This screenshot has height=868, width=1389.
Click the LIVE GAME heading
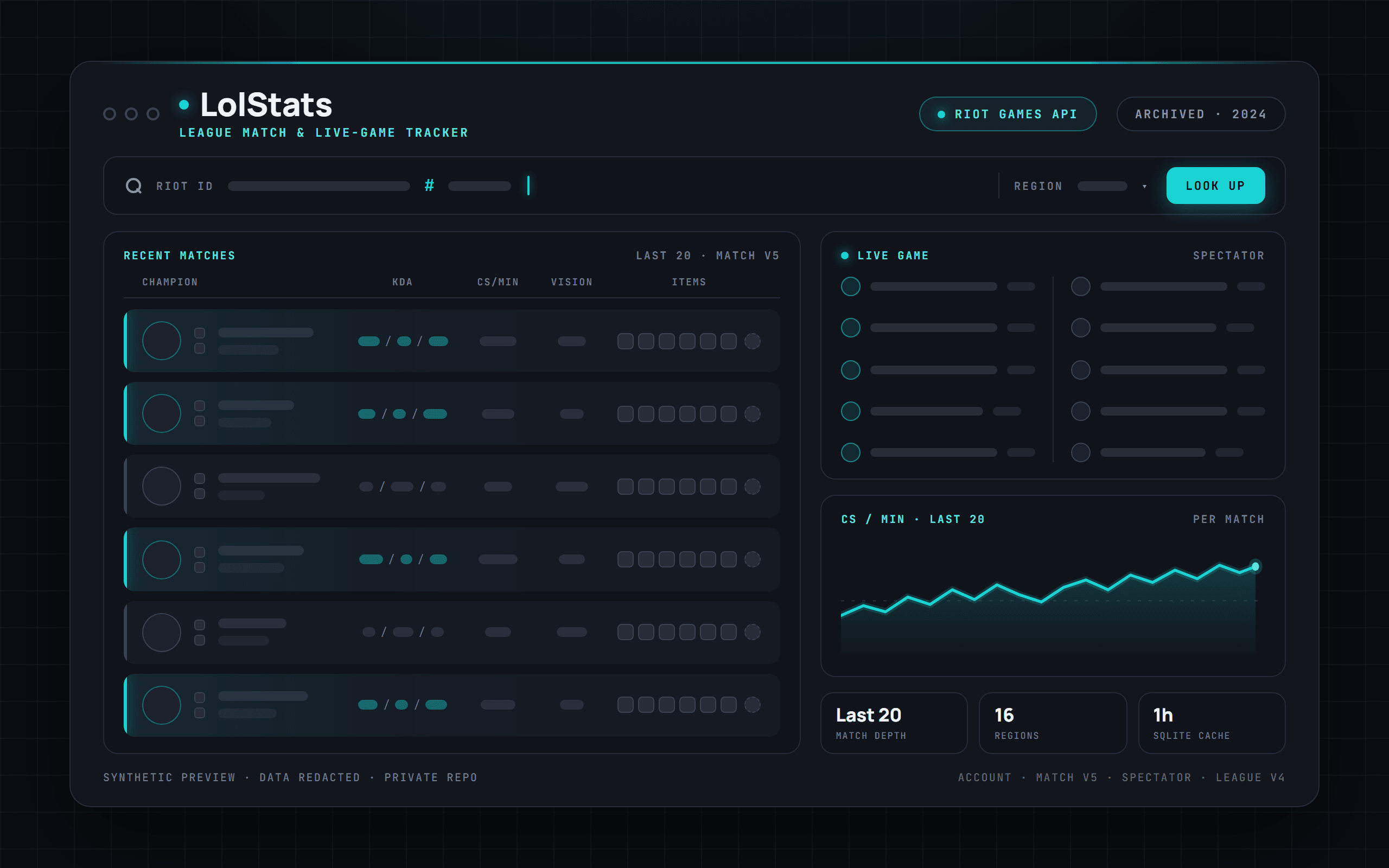[893, 256]
